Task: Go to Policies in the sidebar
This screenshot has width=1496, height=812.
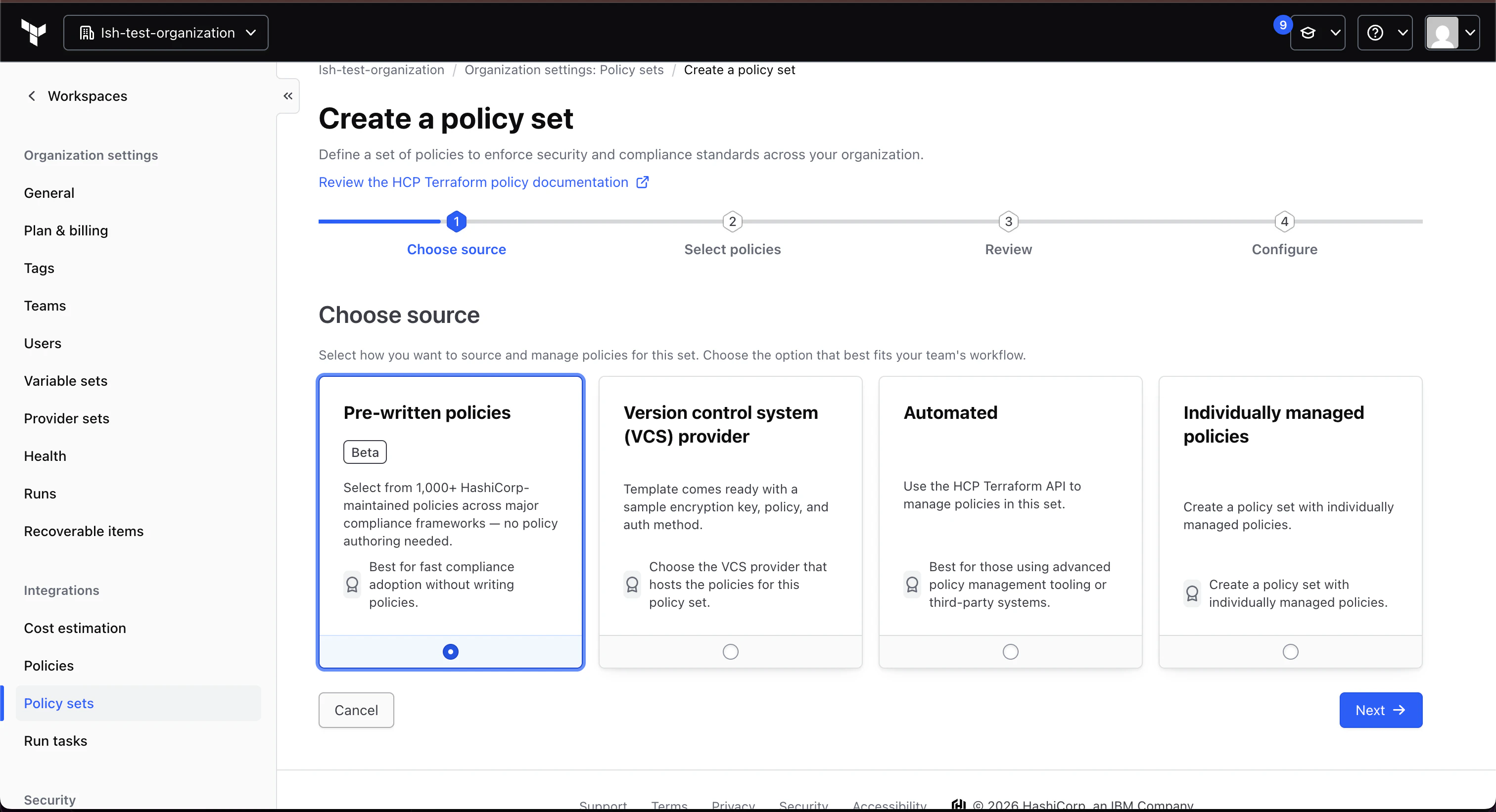Action: click(49, 666)
